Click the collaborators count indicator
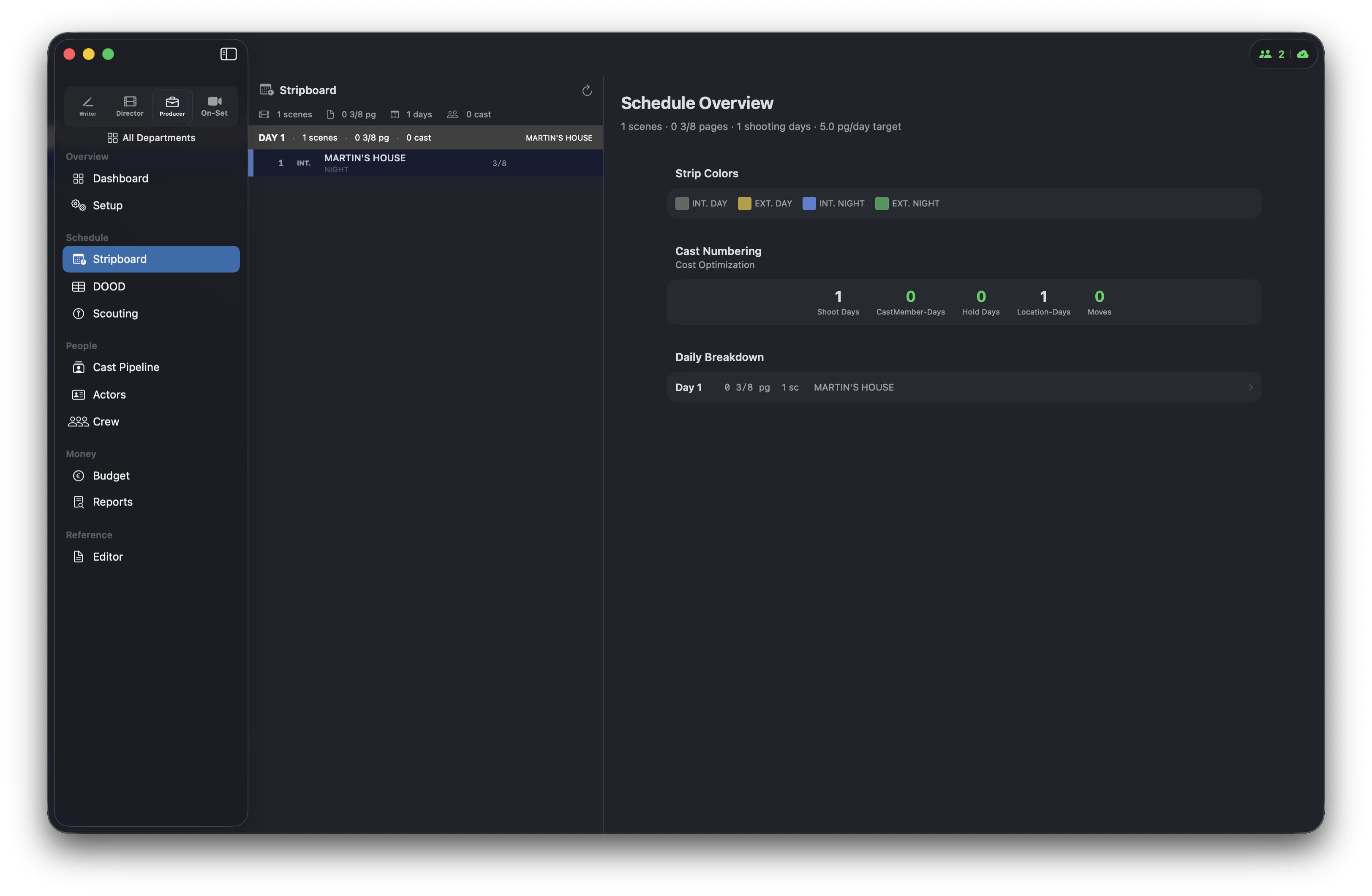The width and height of the screenshot is (1372, 896). point(1272,54)
